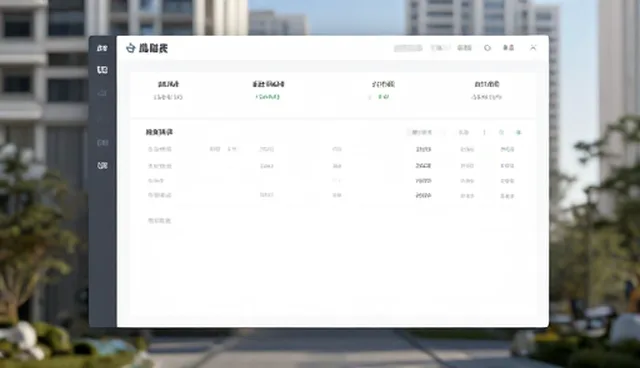Close the dialog with the X button

[x=533, y=48]
